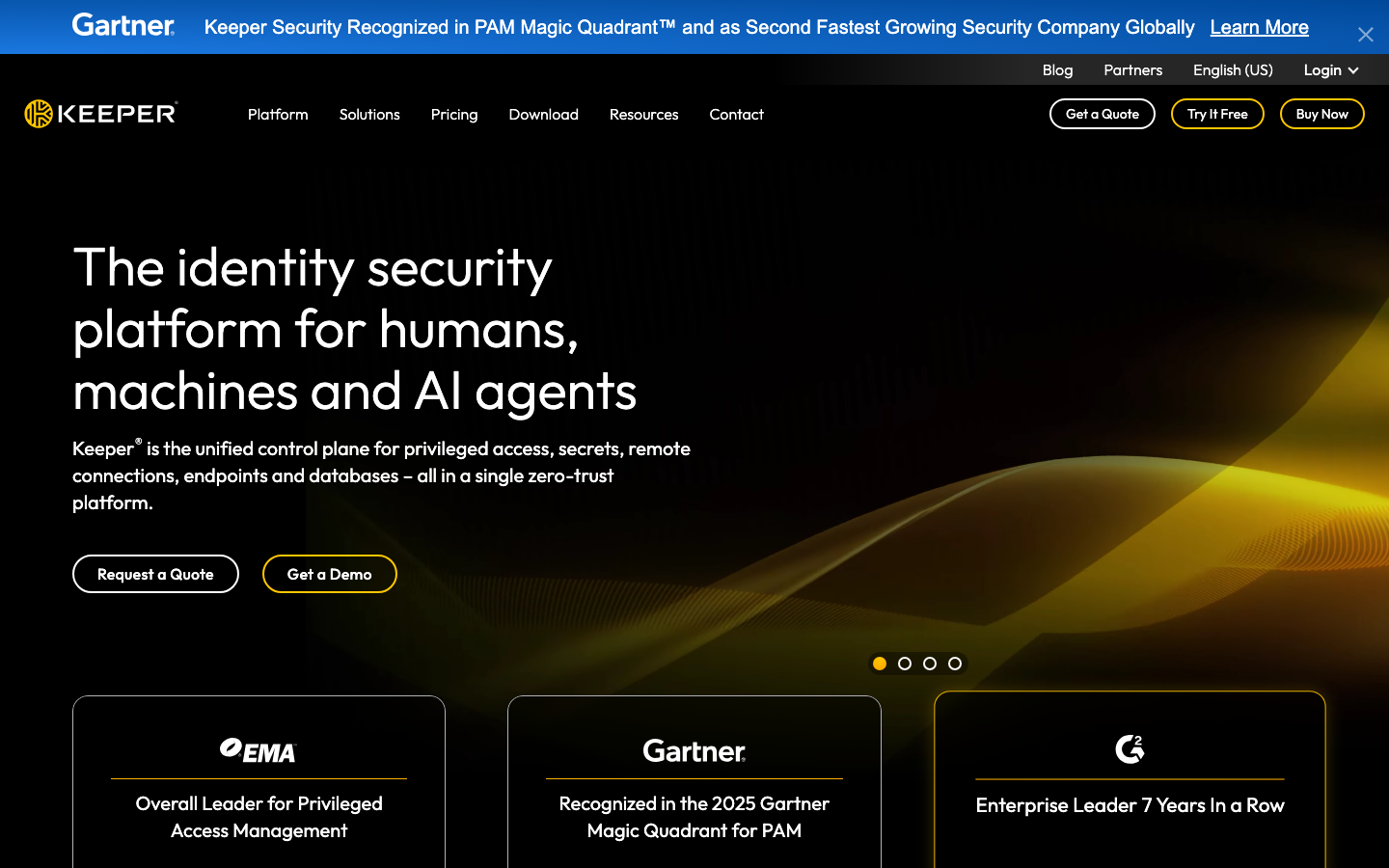
Task: Select the first carousel slide dot
Action: 880,664
